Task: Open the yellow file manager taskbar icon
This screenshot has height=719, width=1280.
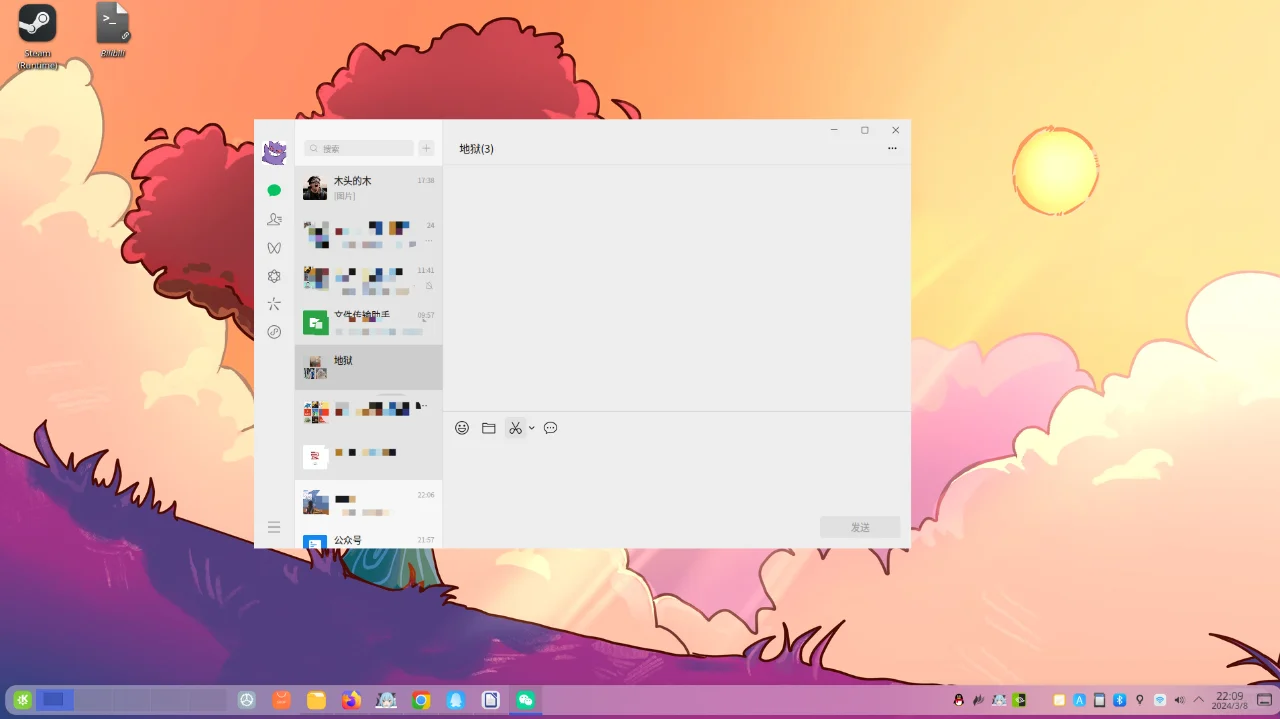Action: [316, 700]
